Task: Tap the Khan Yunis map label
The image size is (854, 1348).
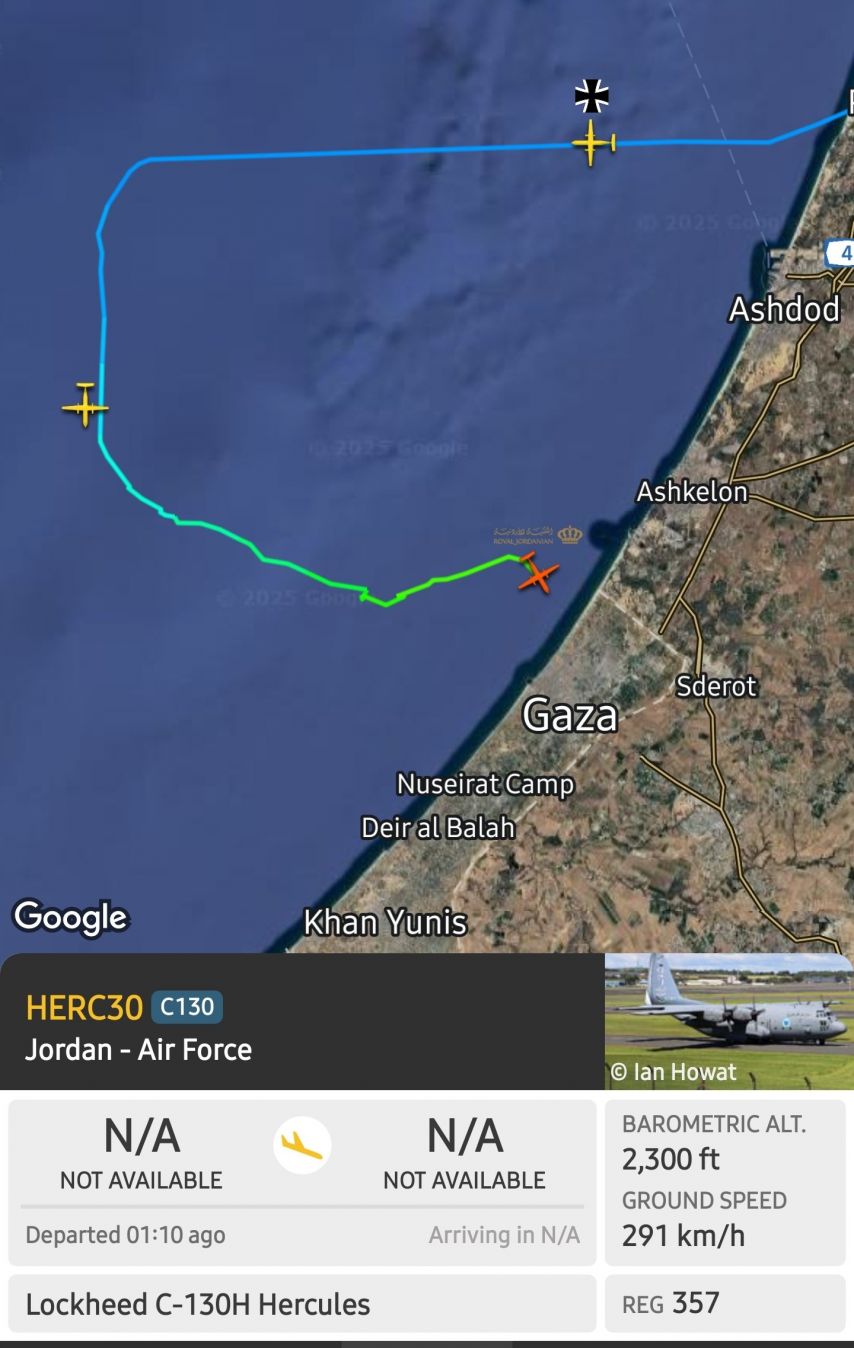Action: pyautogui.click(x=385, y=921)
